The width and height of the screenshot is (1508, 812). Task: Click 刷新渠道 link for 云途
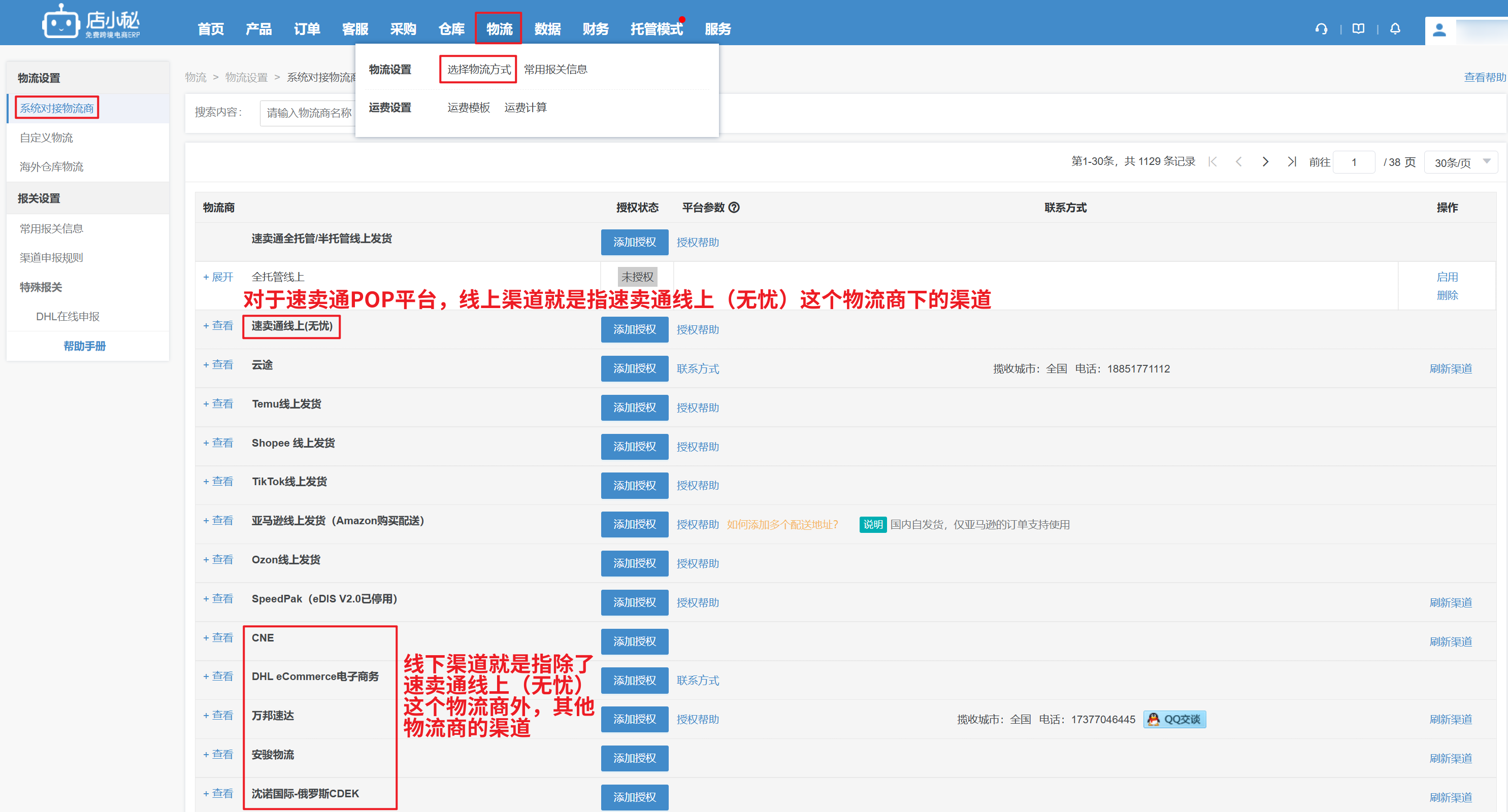(x=1450, y=368)
